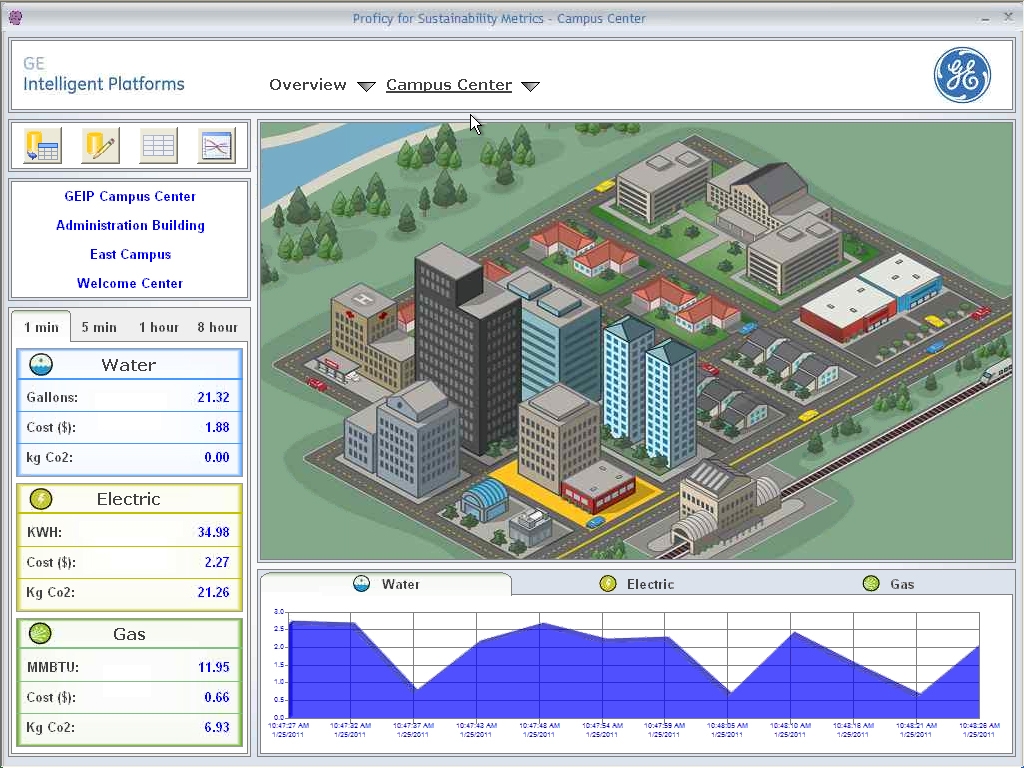Click the Gas panel flame icon
Viewport: 1024px width, 768px height.
click(41, 633)
